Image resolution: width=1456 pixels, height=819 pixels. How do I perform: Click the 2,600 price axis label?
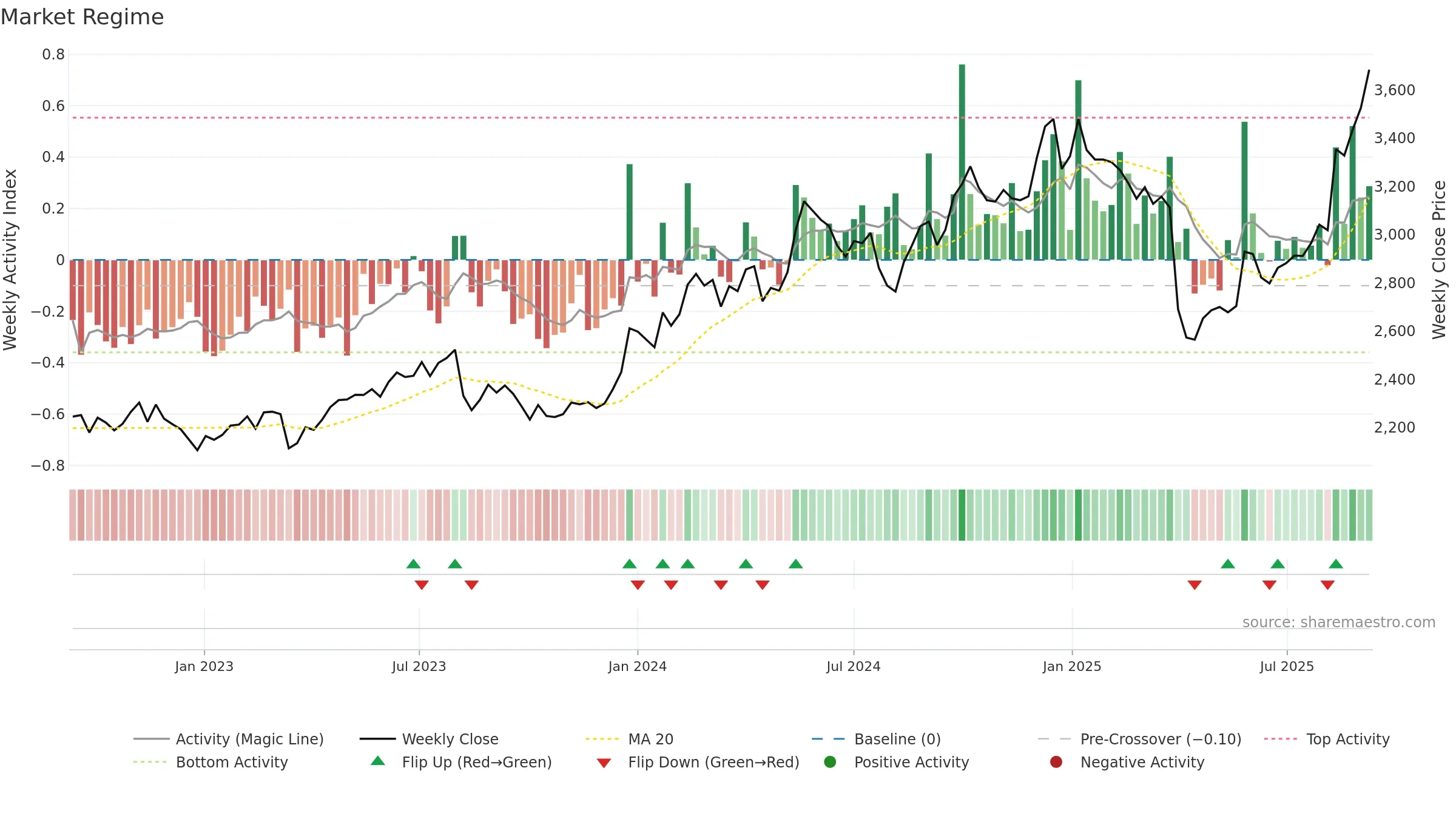coord(1394,331)
